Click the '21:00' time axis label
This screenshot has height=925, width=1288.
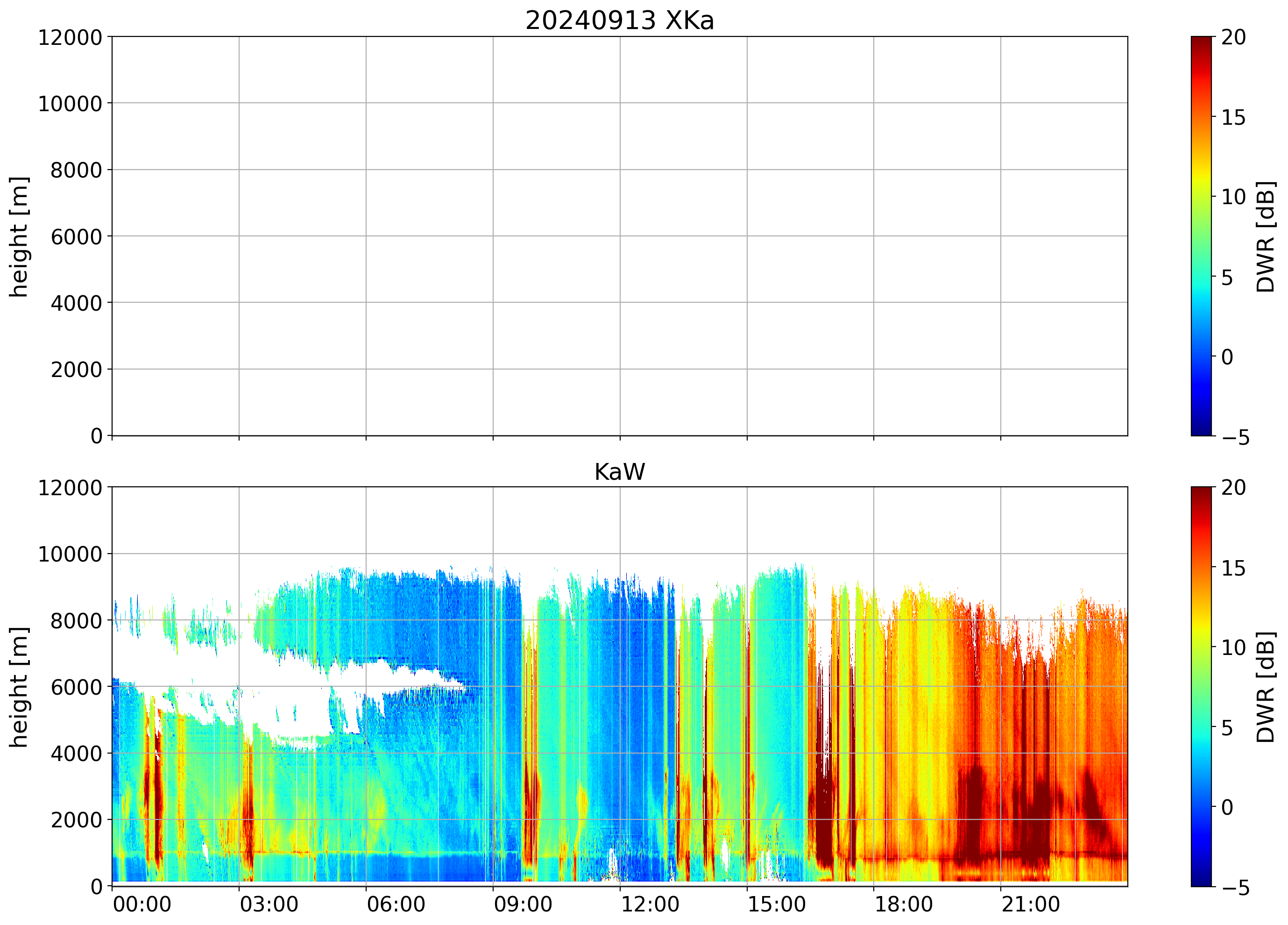1030,904
